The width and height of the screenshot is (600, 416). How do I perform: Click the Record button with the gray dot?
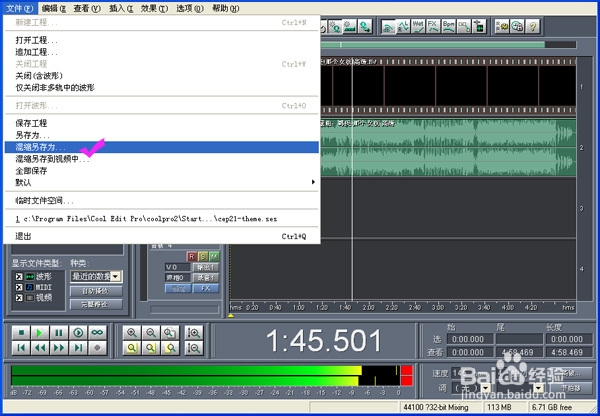97,347
